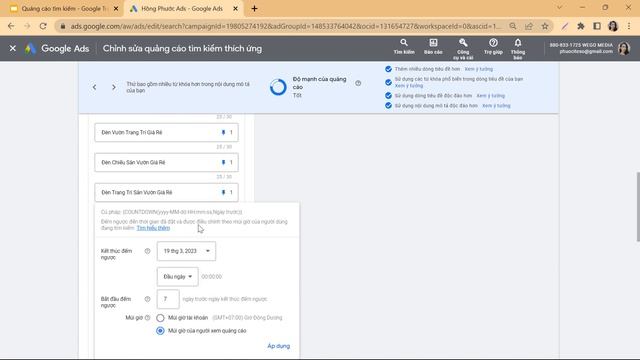
Task: Open help icon next to Kết thúc đếm ngược
Action: [147, 251]
